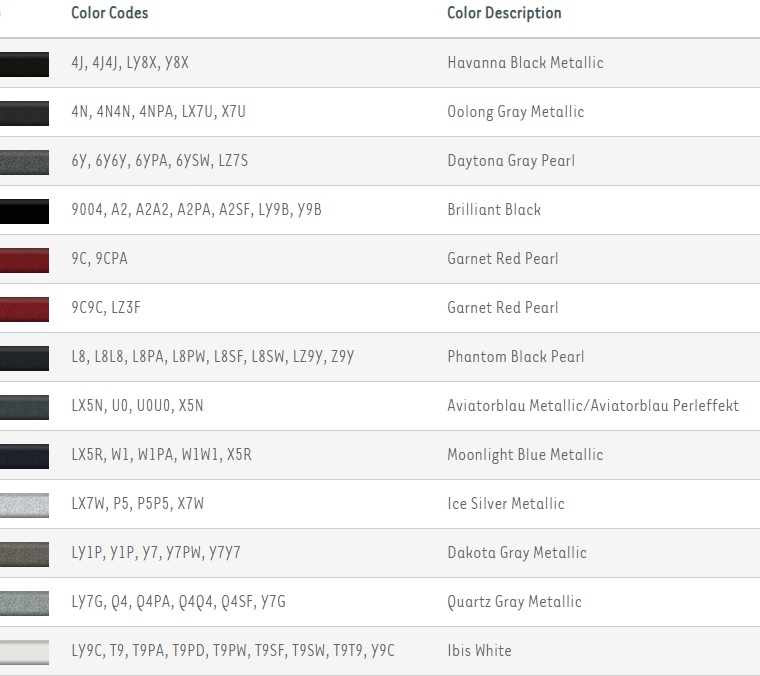Select the Oolong Gray Metallic swatch
The width and height of the screenshot is (760, 676).
(x=24, y=112)
